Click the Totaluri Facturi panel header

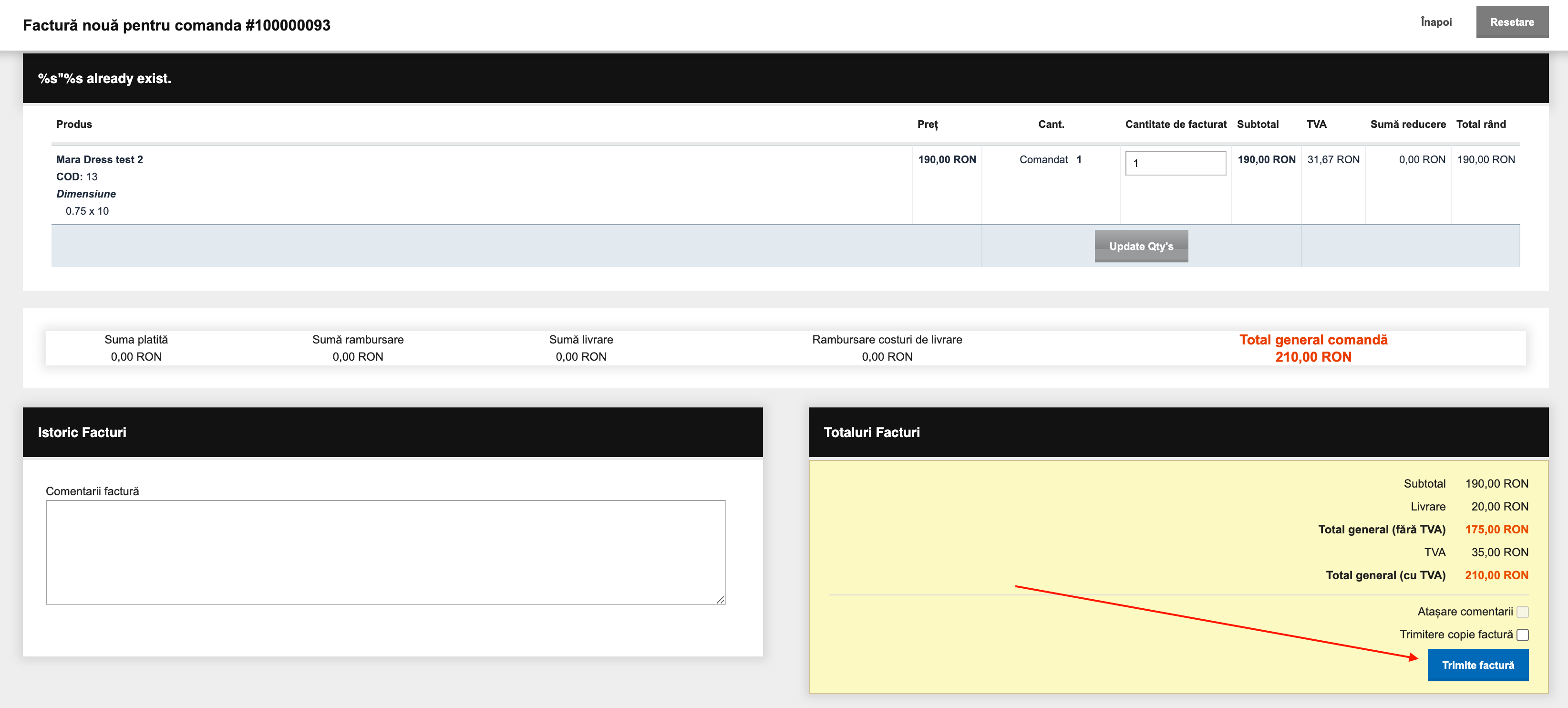[1178, 432]
